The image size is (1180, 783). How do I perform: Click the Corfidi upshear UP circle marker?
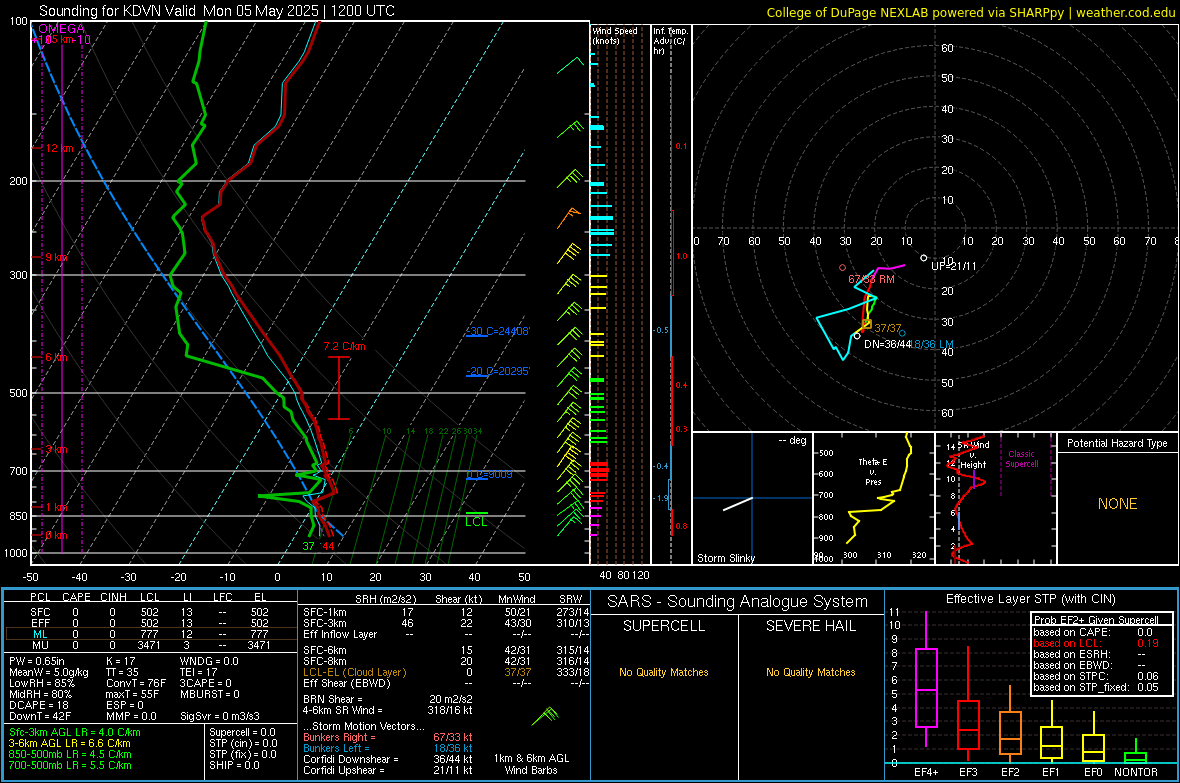[924, 258]
